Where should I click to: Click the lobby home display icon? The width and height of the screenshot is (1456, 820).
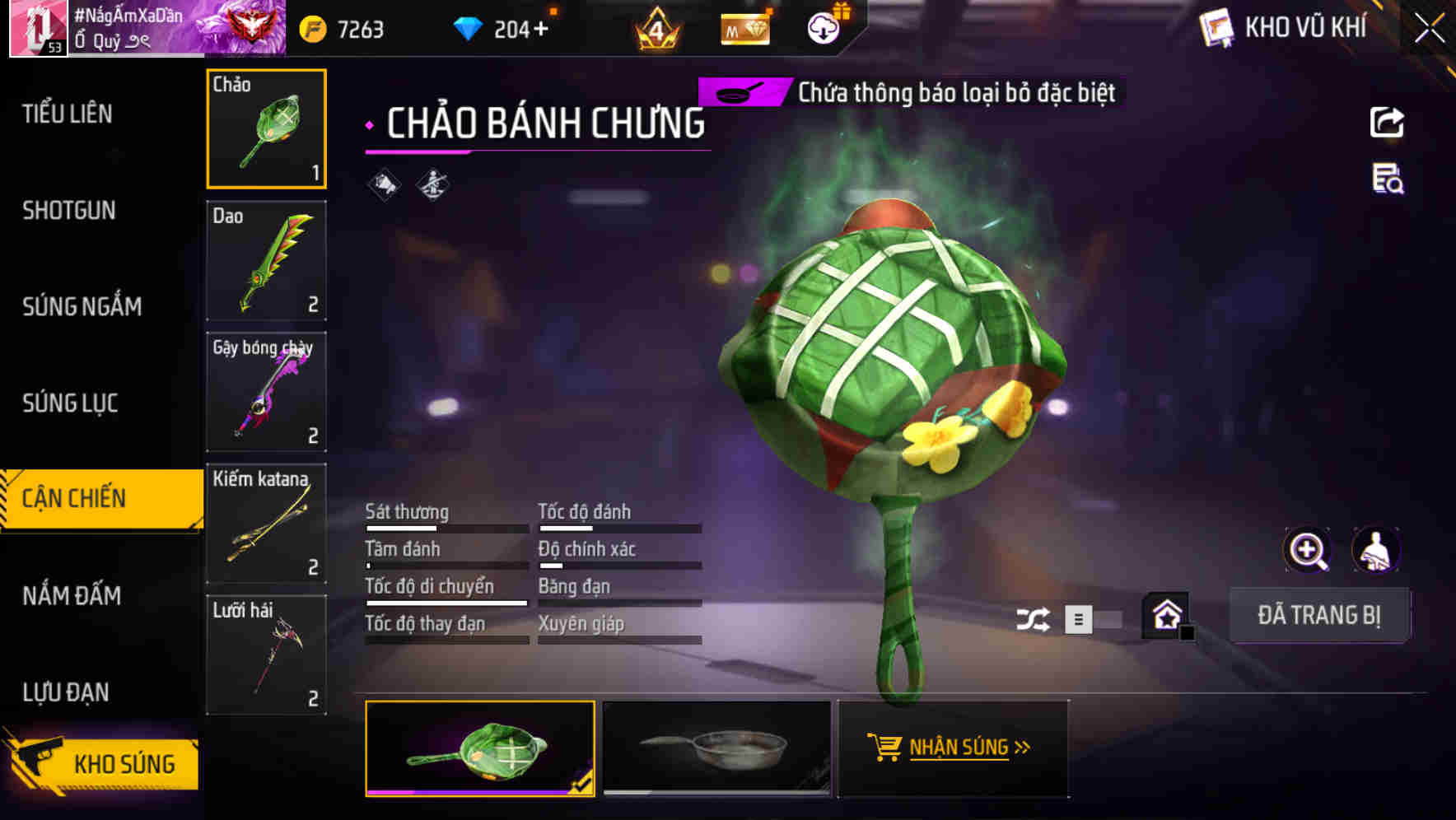point(1167,615)
